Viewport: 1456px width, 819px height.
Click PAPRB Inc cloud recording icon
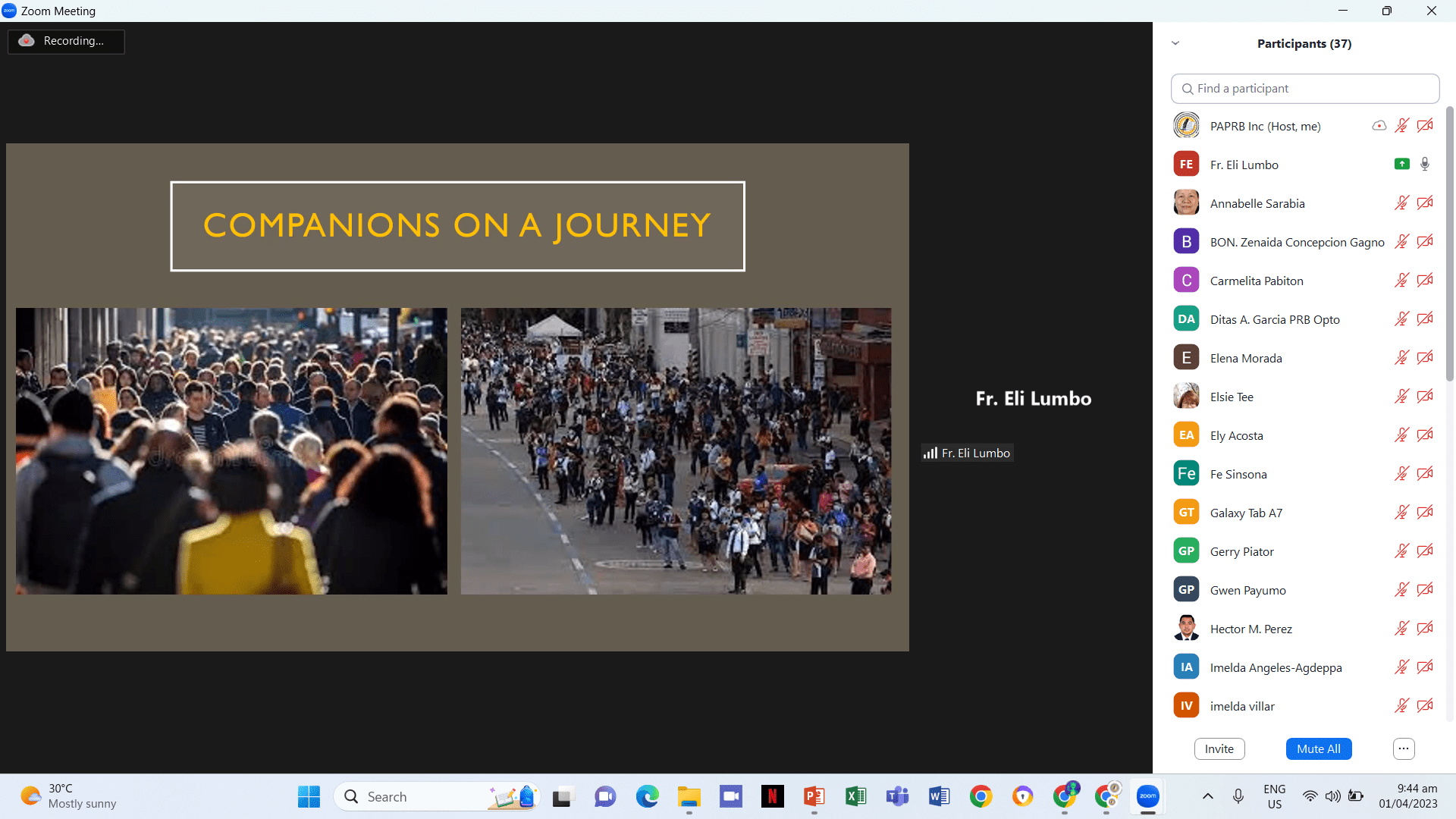click(1379, 126)
